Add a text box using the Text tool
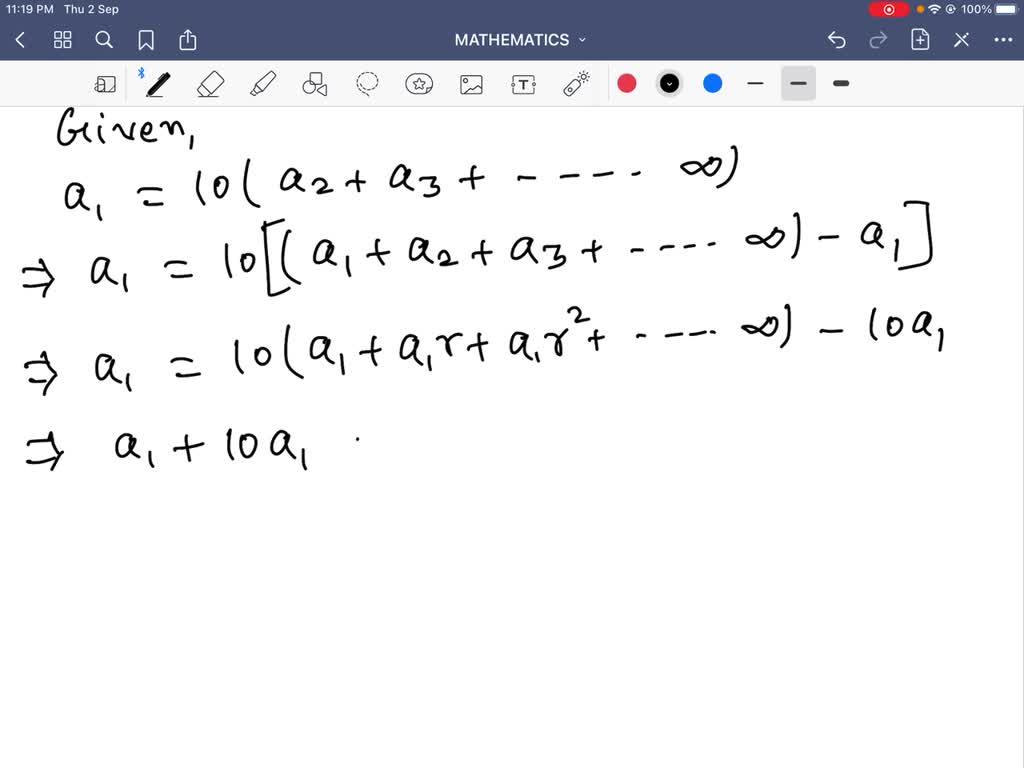The width and height of the screenshot is (1024, 768). (523, 83)
